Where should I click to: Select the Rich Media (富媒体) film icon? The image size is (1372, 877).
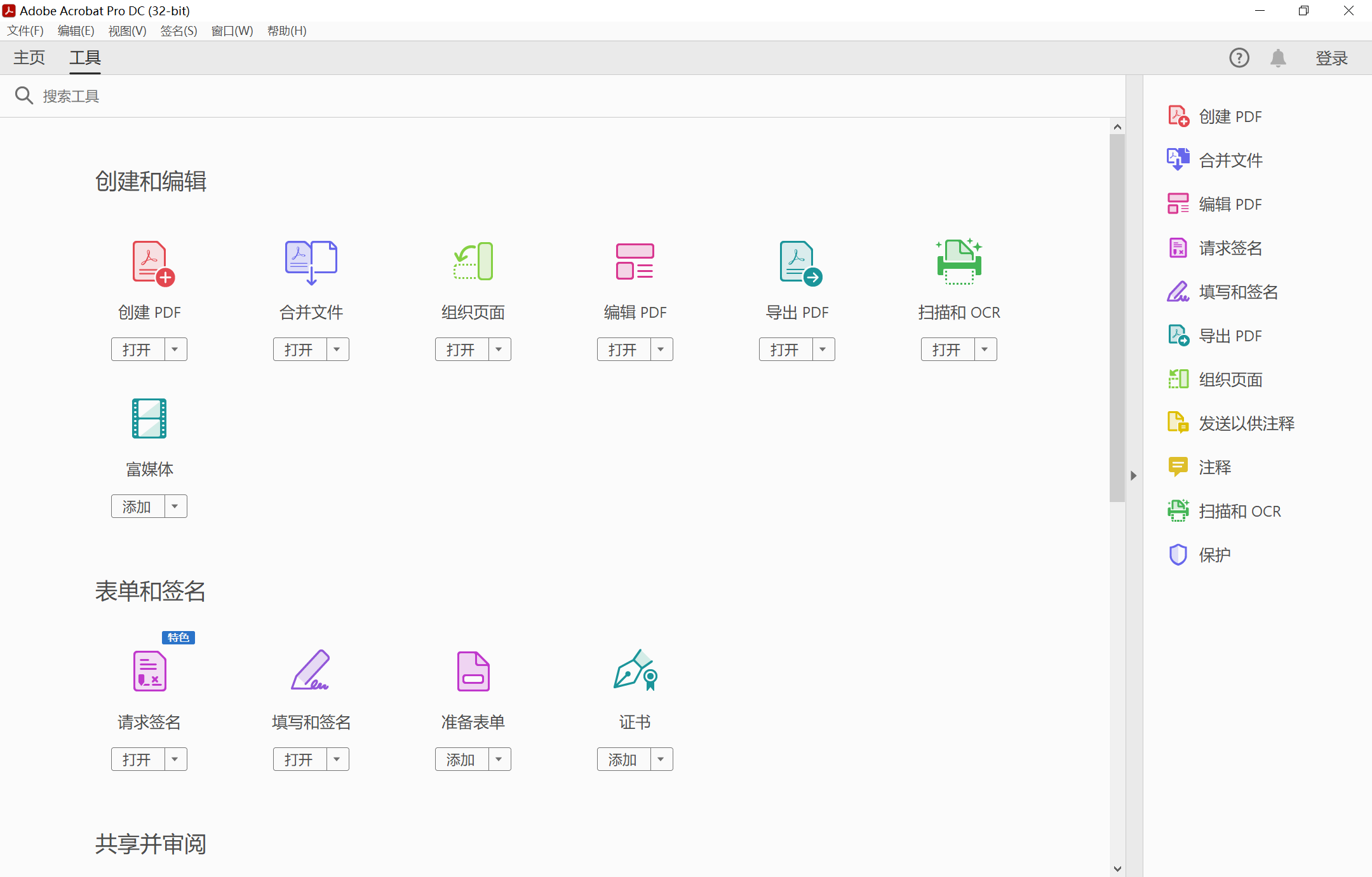pos(149,418)
